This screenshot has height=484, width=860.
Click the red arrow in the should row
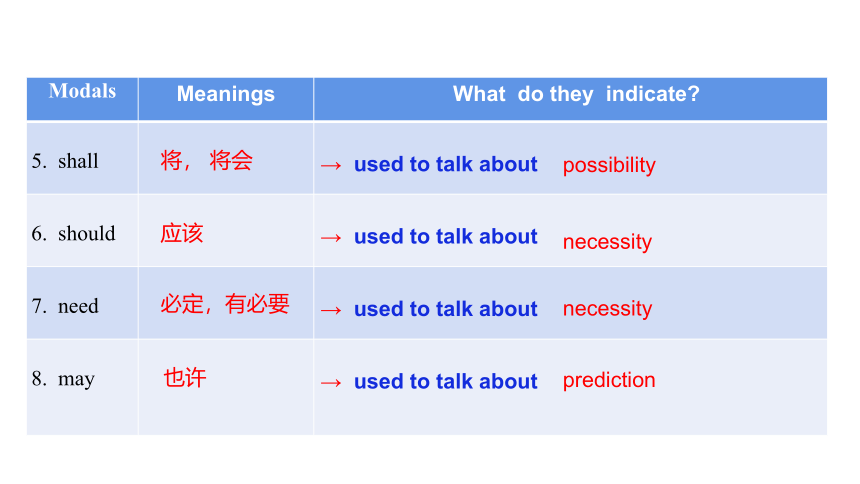pos(331,238)
